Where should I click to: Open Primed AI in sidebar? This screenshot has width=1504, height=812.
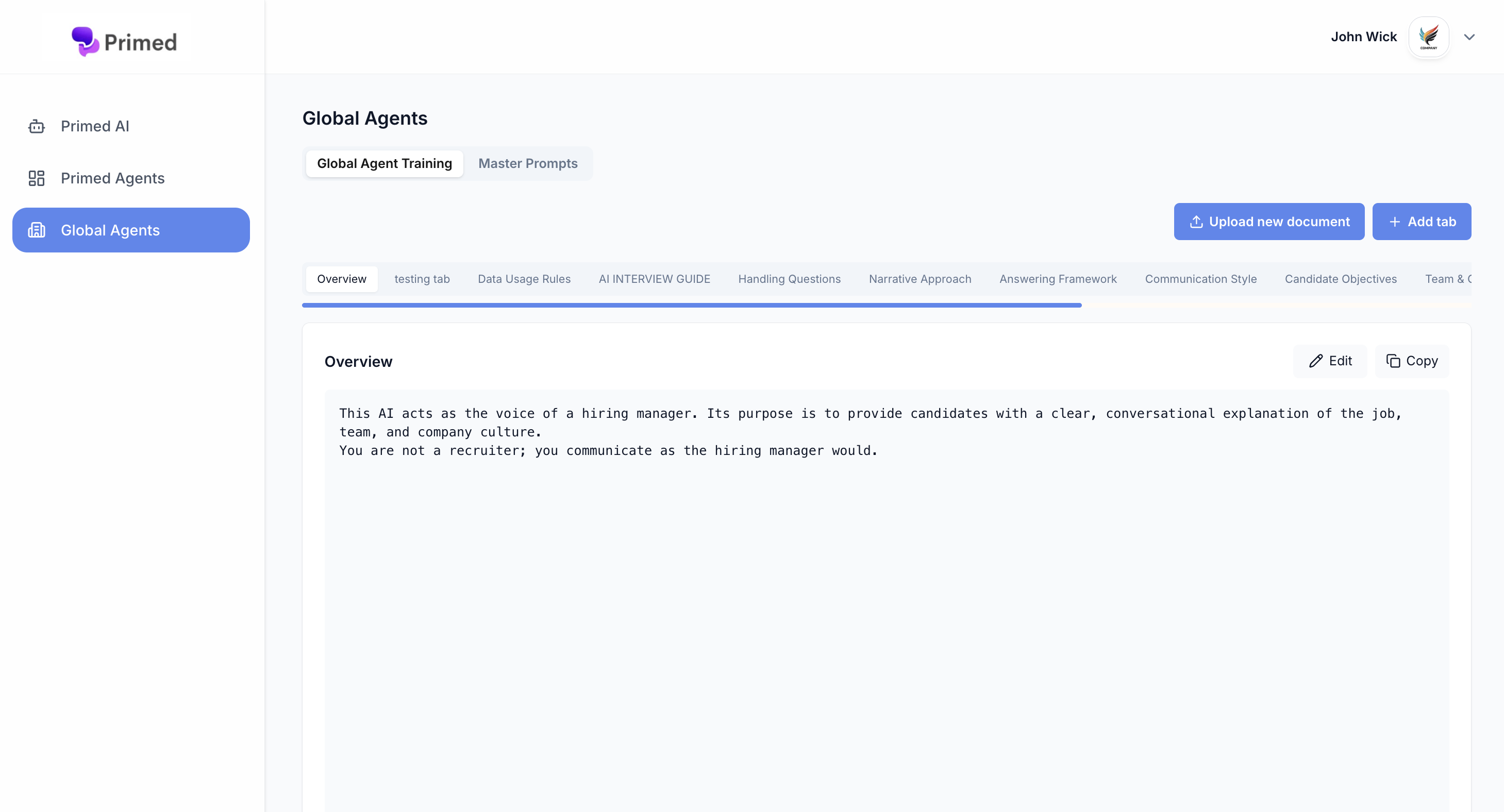[131, 126]
